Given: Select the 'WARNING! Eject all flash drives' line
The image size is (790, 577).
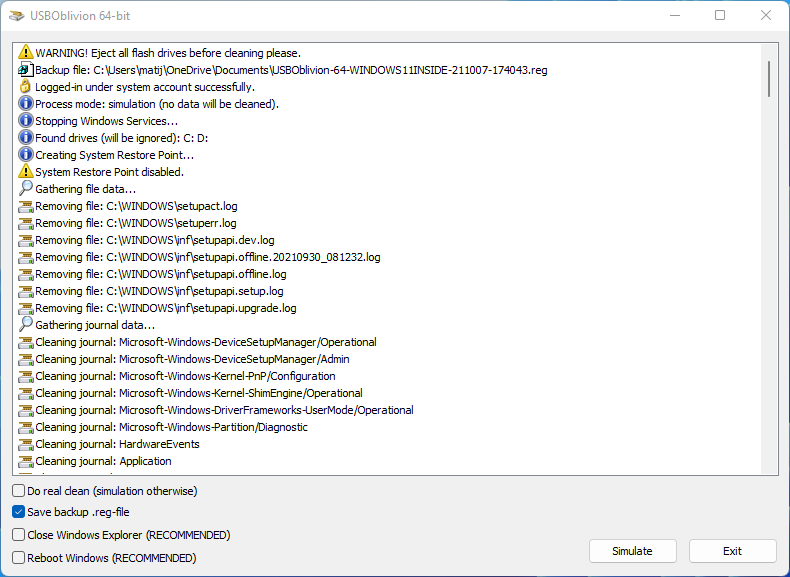Looking at the screenshot, I should [x=168, y=53].
